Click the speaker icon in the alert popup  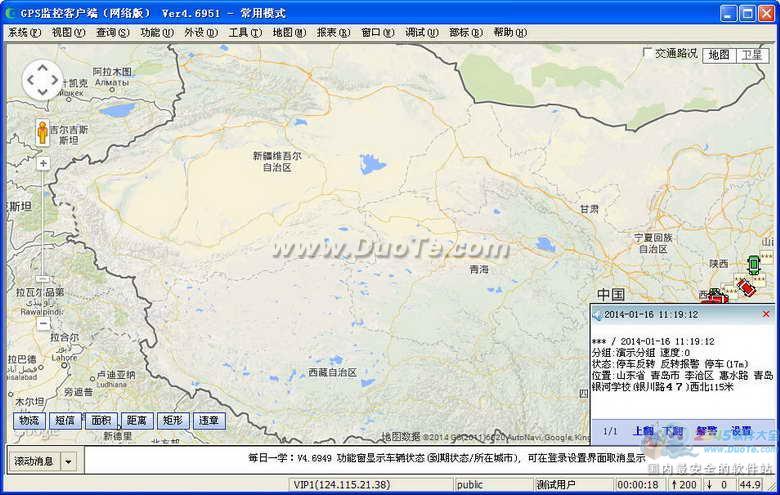pyautogui.click(x=597, y=314)
